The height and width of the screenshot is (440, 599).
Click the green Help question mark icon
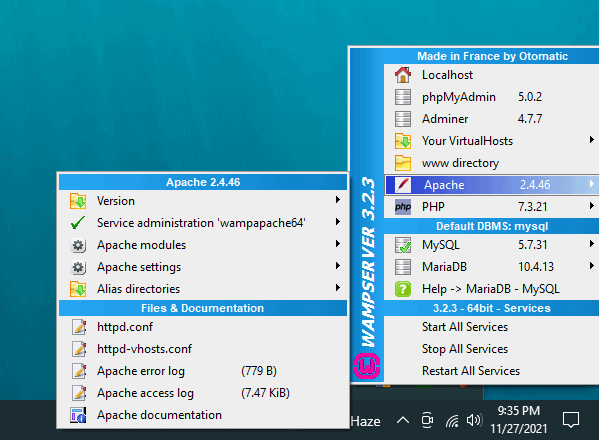[x=403, y=289]
